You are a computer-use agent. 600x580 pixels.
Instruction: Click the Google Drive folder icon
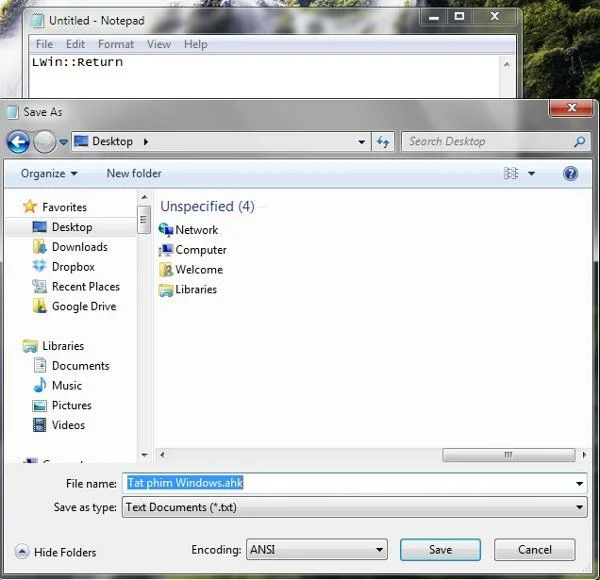coord(39,306)
